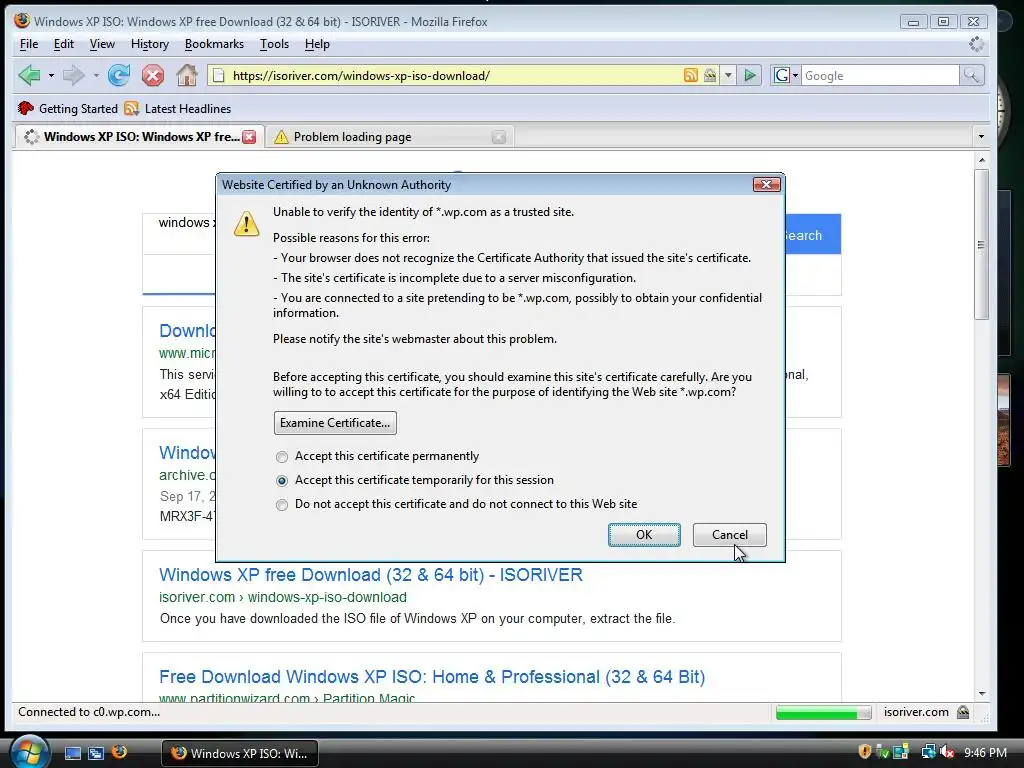
Task: Open the Bookmarks menu
Action: 214,44
